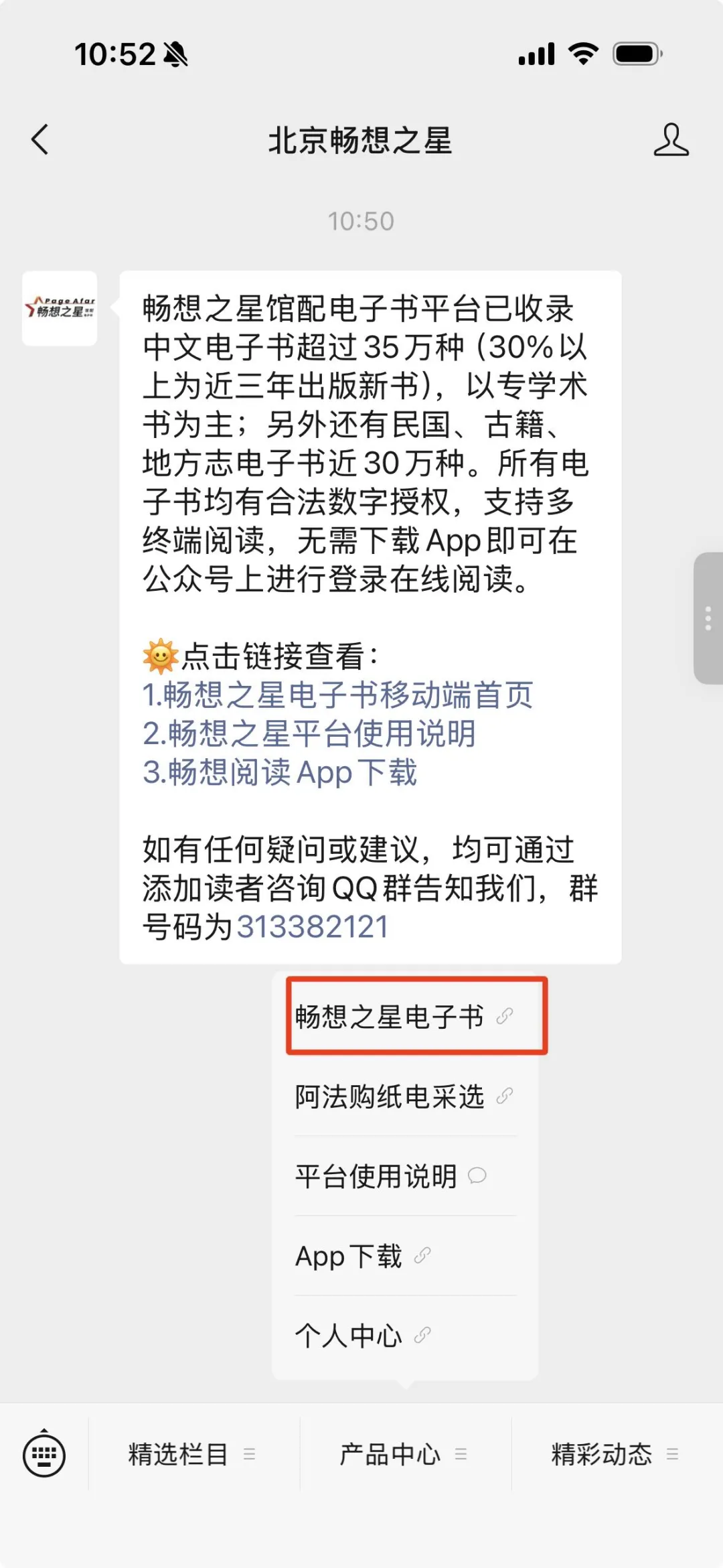The width and height of the screenshot is (723, 1568).
Task: Open the account profile person icon
Action: 671,139
